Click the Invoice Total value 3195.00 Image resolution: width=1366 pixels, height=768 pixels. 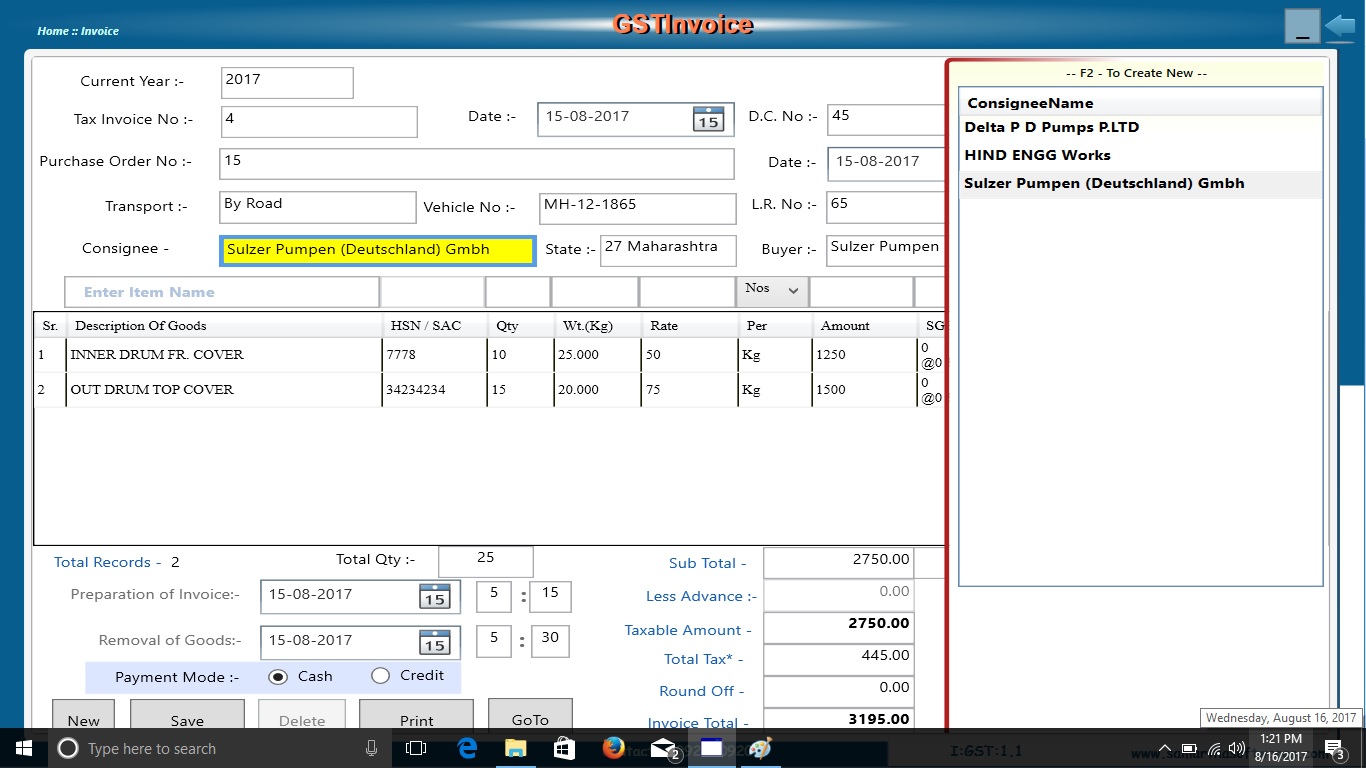(x=838, y=719)
